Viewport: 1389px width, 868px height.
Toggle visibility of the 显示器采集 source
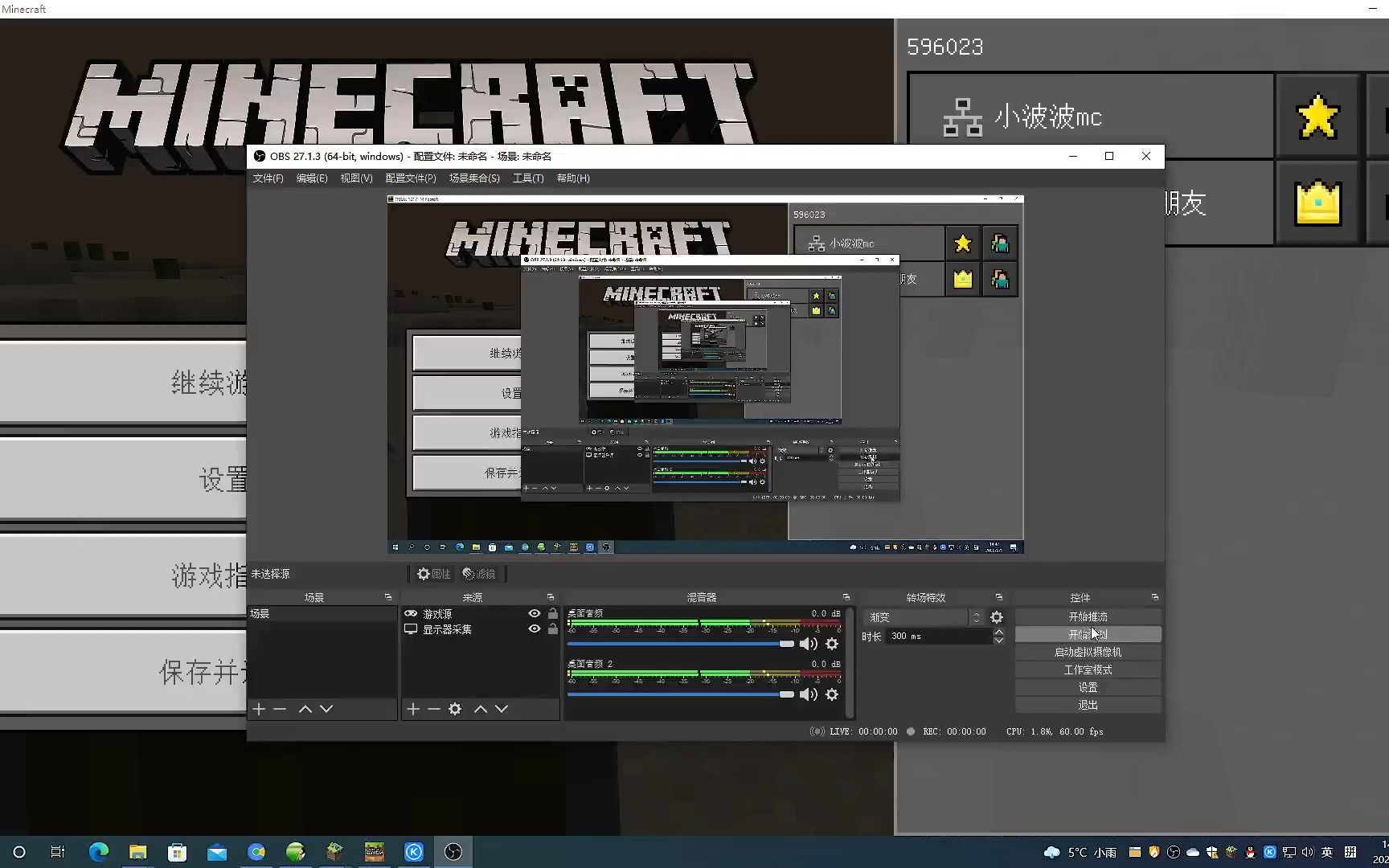point(534,628)
